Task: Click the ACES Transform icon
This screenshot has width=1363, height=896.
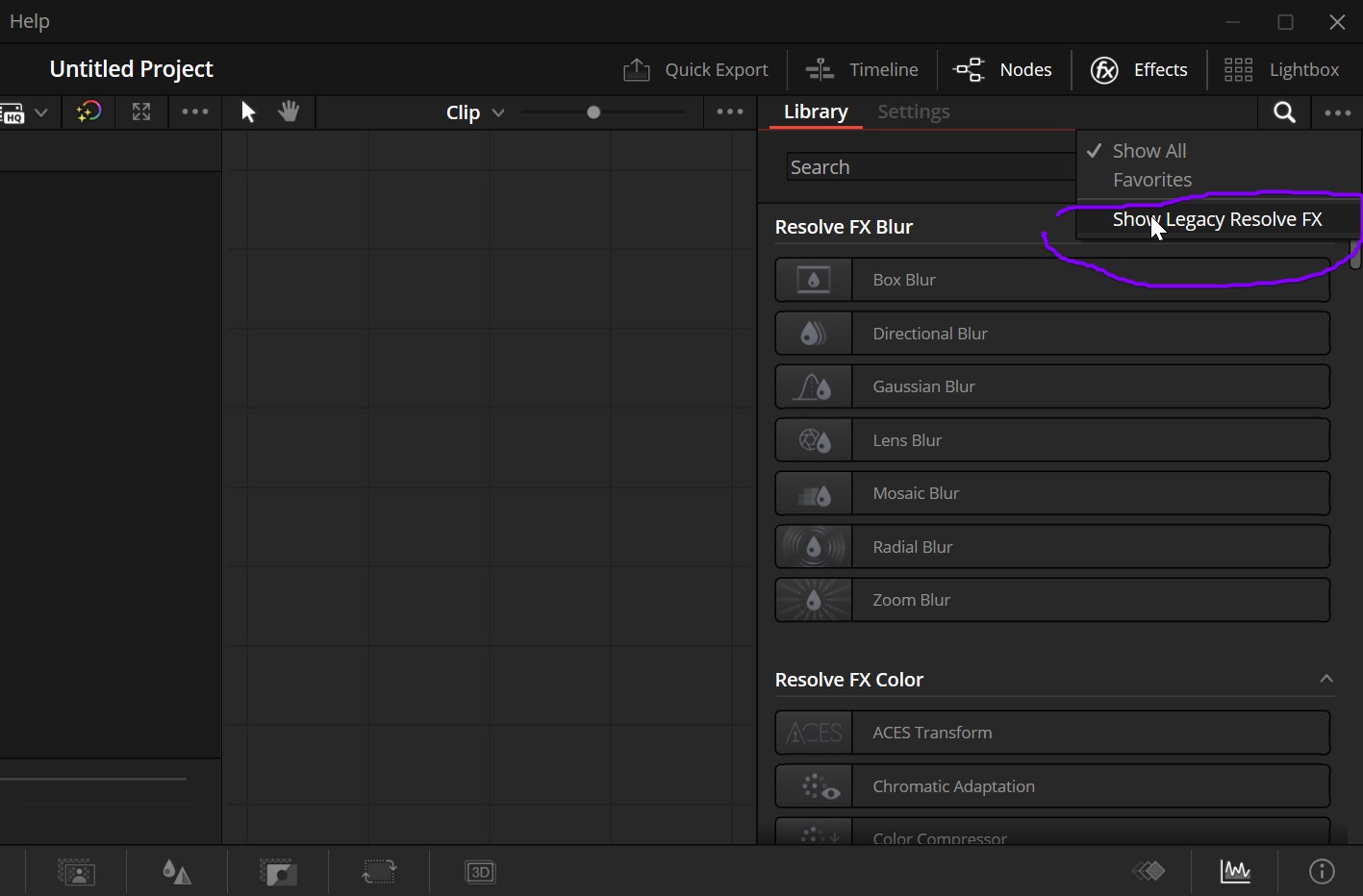Action: pyautogui.click(x=814, y=733)
